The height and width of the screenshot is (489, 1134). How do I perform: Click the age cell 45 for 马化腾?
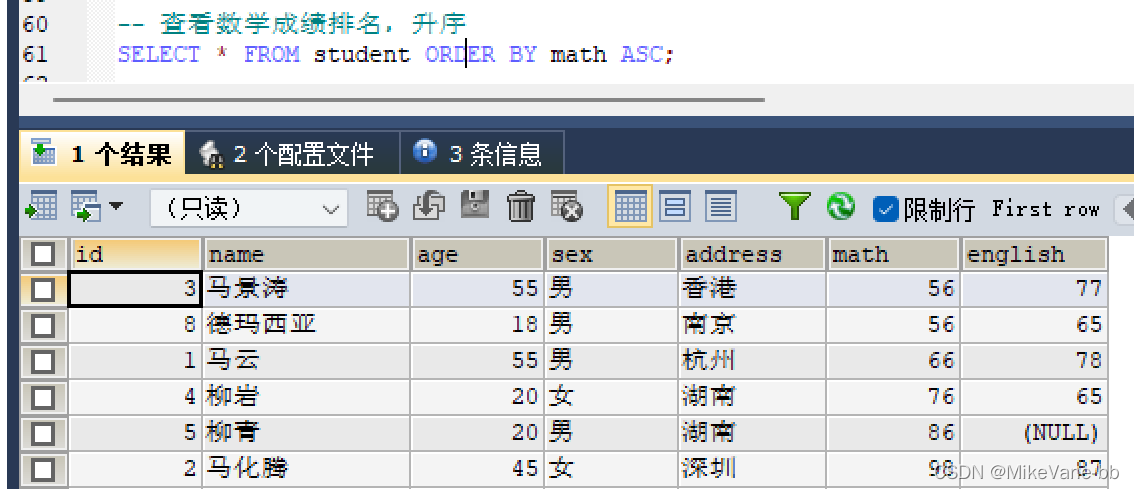(x=477, y=469)
